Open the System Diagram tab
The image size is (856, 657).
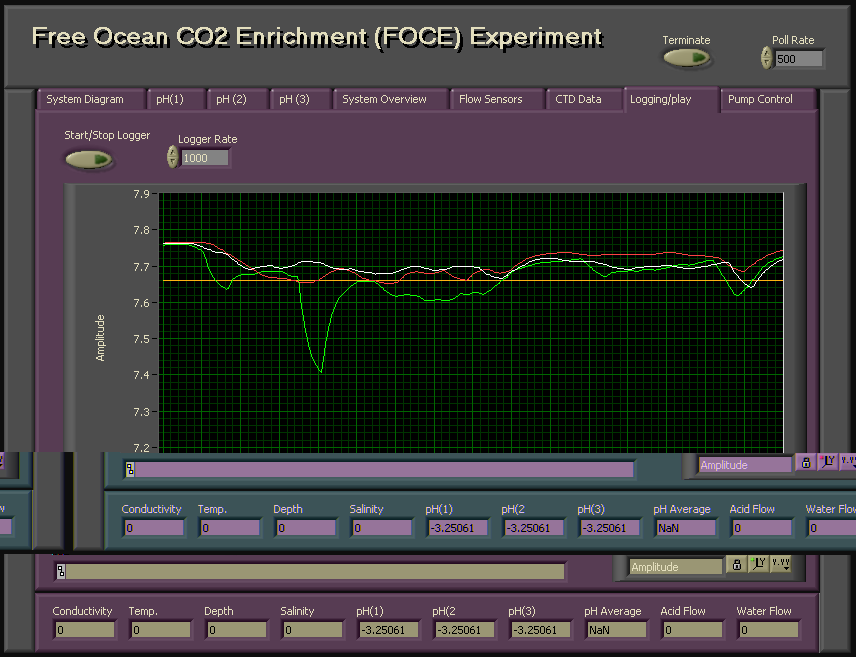coord(85,99)
